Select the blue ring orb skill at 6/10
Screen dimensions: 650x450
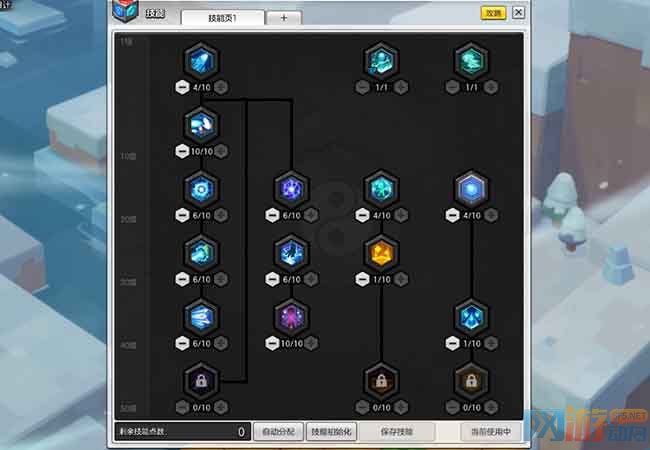pyautogui.click(x=201, y=189)
